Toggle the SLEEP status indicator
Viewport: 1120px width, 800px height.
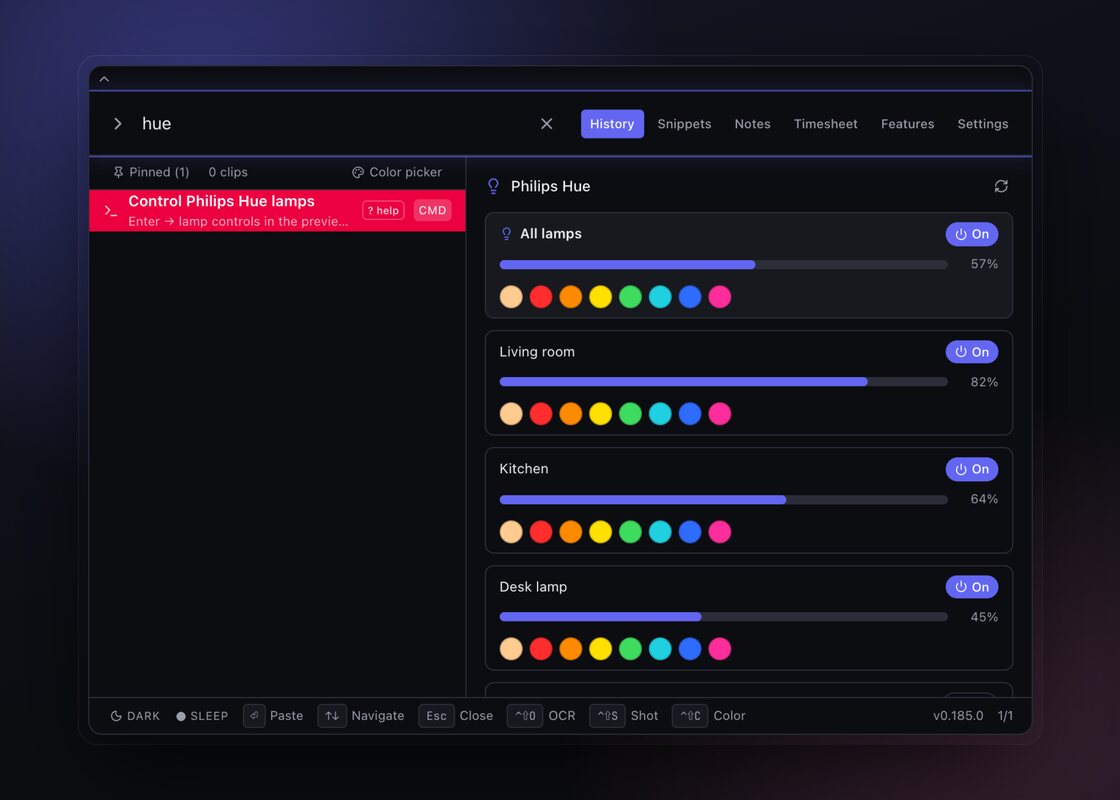202,716
